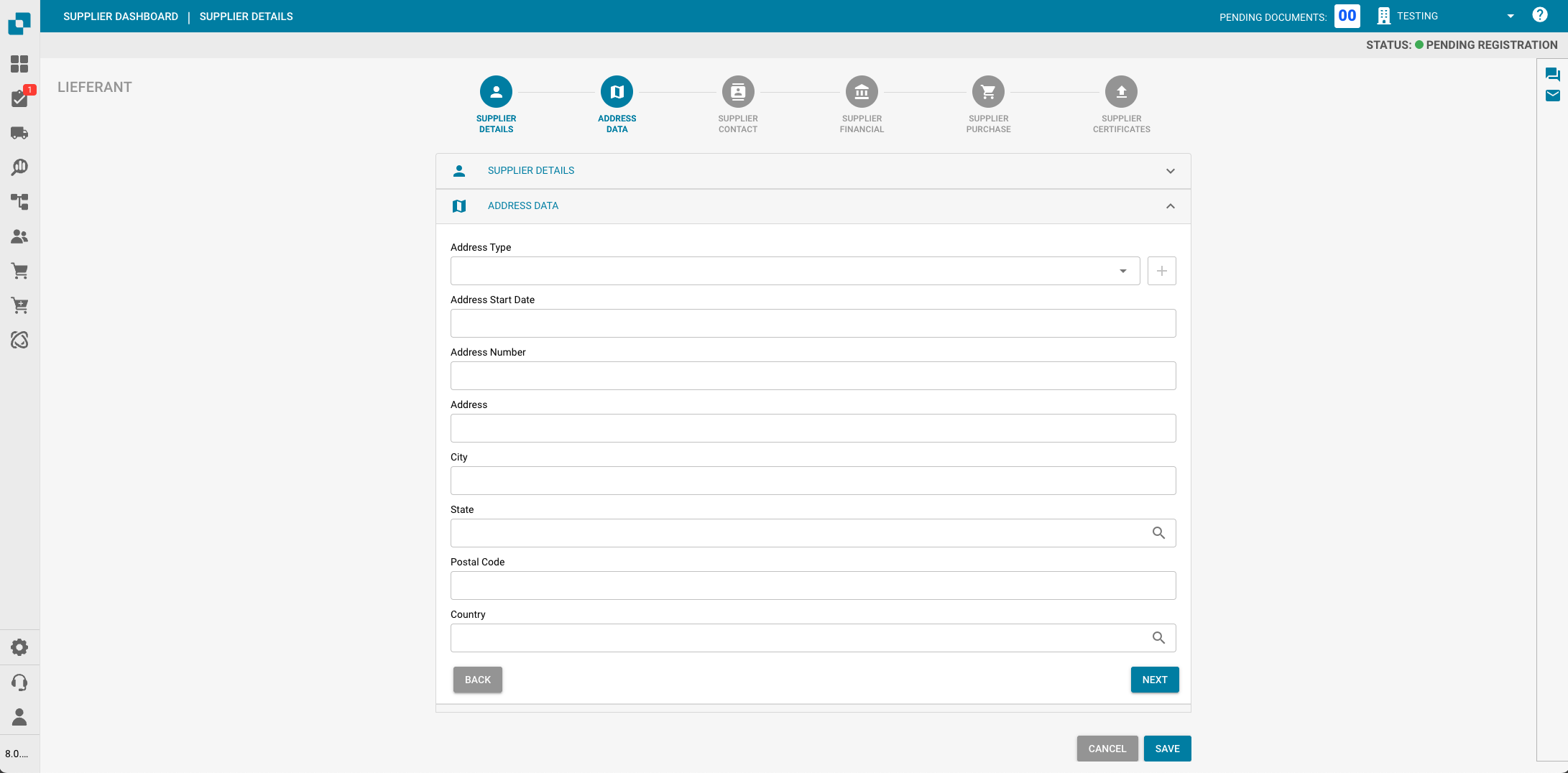Open tasks icon with red badge

point(19,98)
